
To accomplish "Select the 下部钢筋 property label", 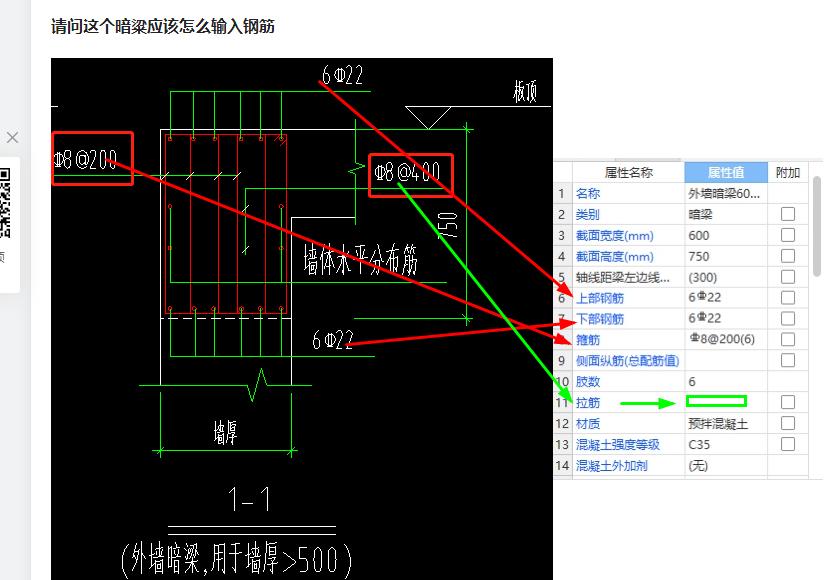I will (x=600, y=319).
